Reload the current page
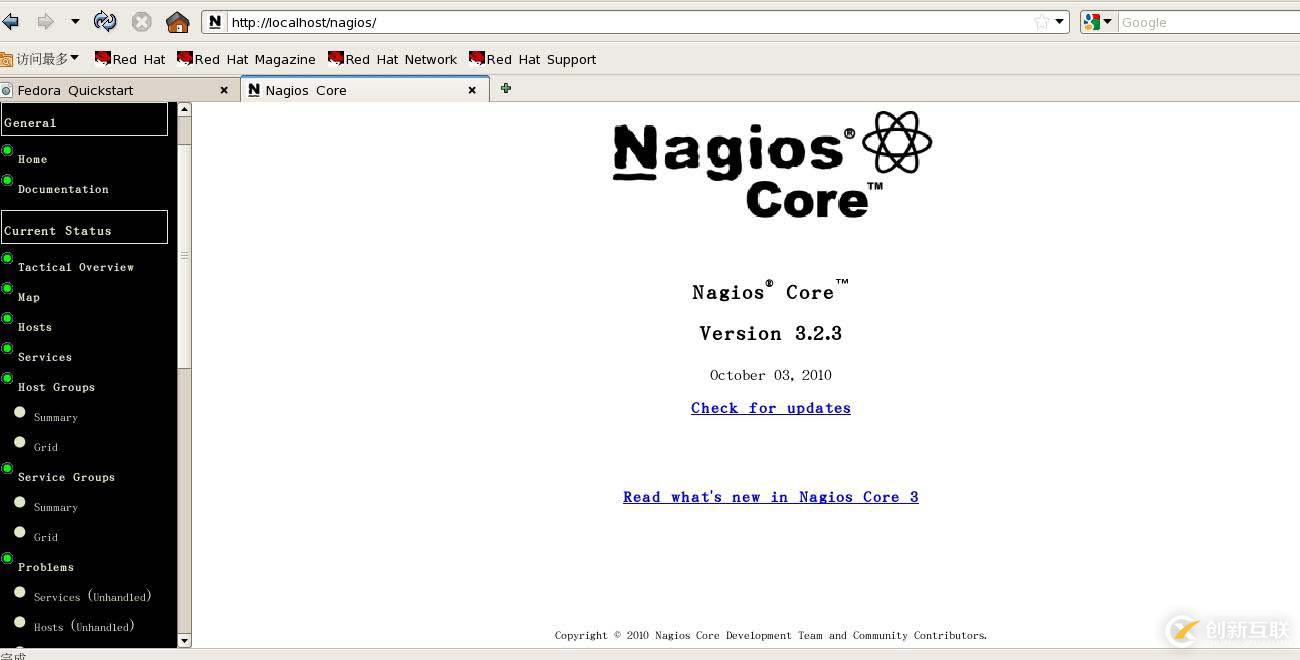This screenshot has height=660, width=1300. click(x=104, y=21)
